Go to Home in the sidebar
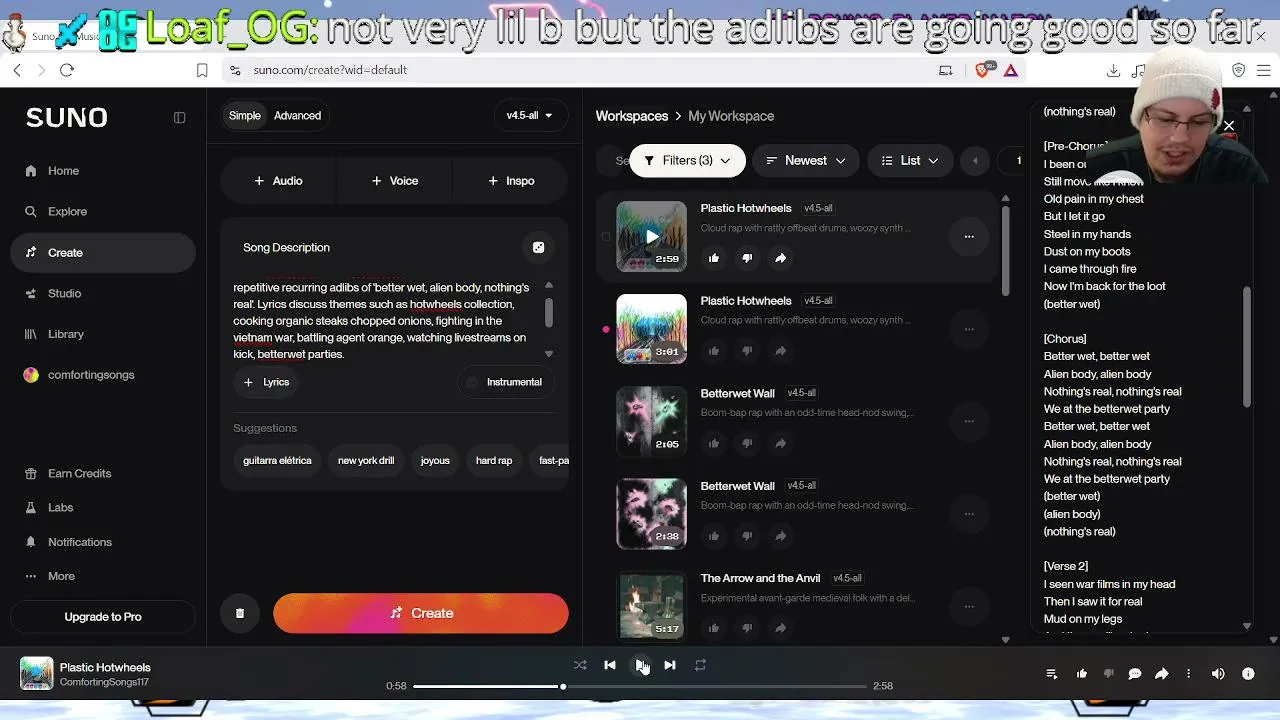 click(103, 171)
